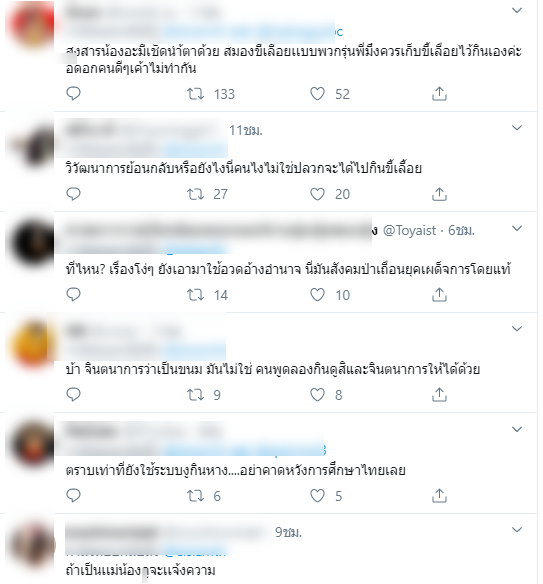Open the 9ชม. timestamp link
Screen dimensions: 543x584
(x=288, y=533)
